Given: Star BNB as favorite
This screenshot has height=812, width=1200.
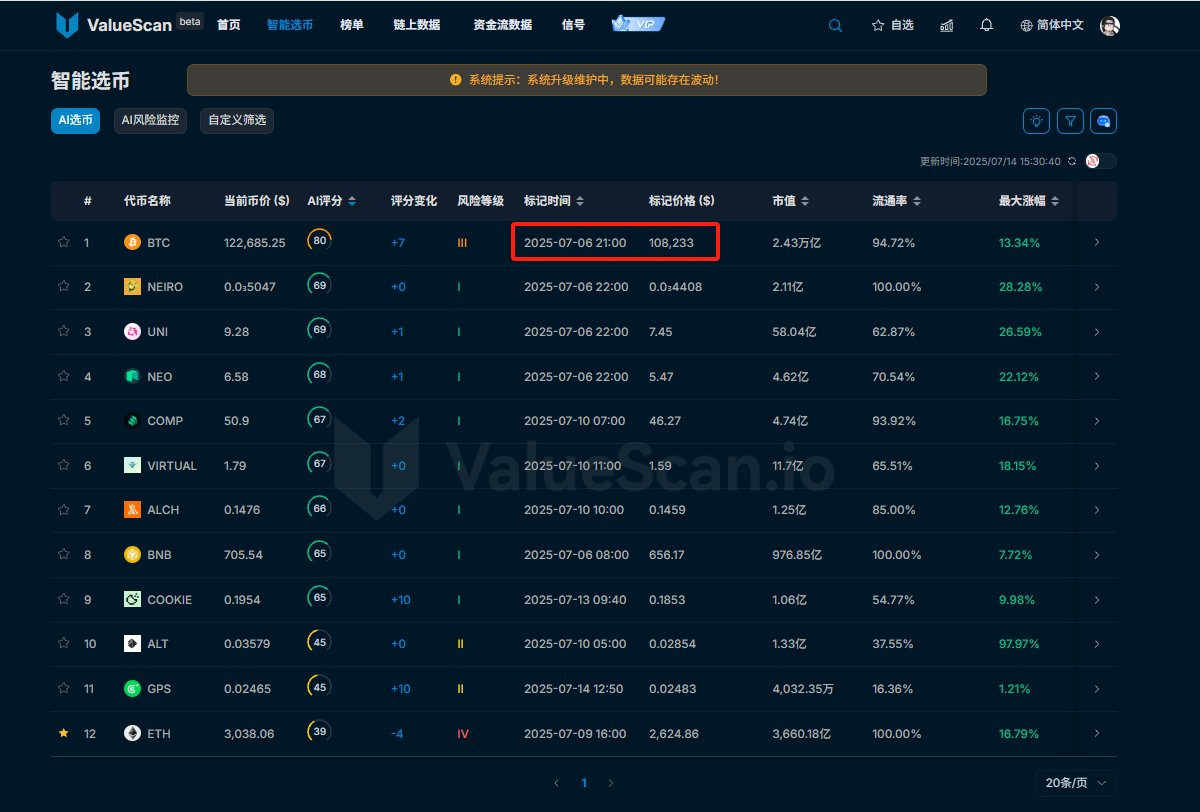Looking at the screenshot, I should point(64,554).
